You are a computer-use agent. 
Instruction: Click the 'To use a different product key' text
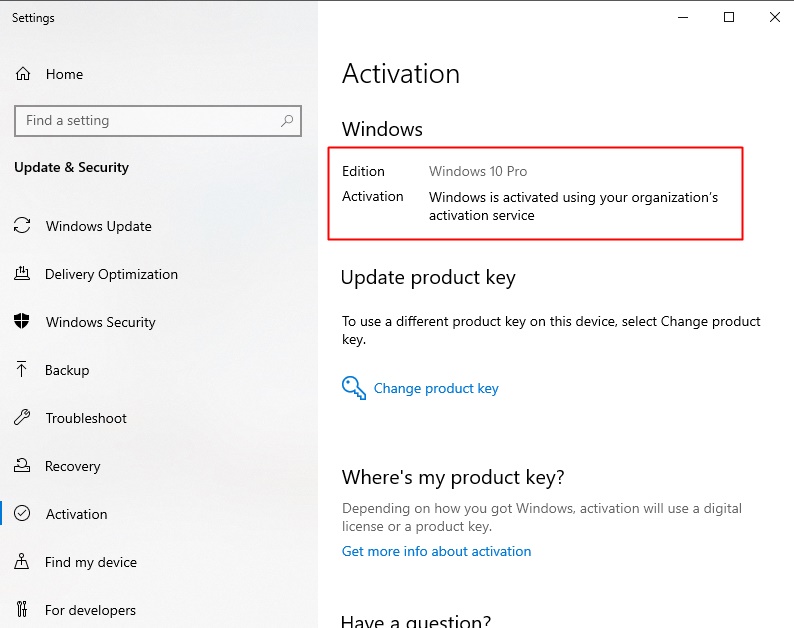click(551, 330)
